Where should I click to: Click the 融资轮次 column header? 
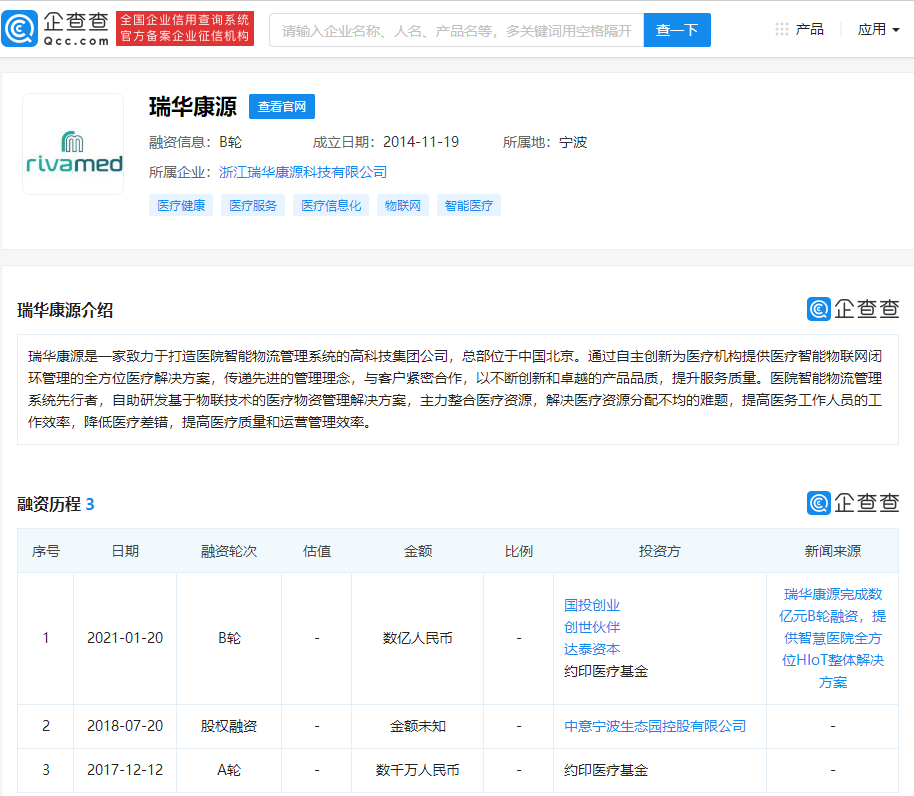point(228,551)
